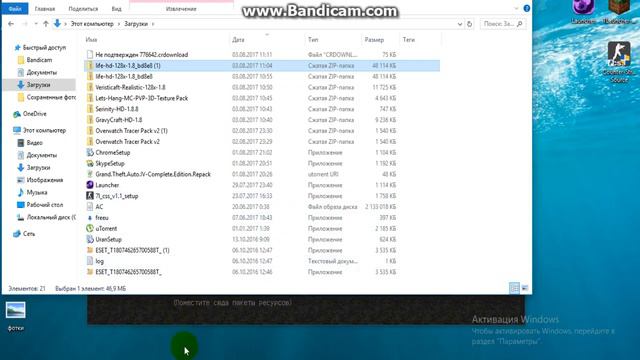Click the Up one level arrow
Screen dimensions: 640x360
click(46, 24)
